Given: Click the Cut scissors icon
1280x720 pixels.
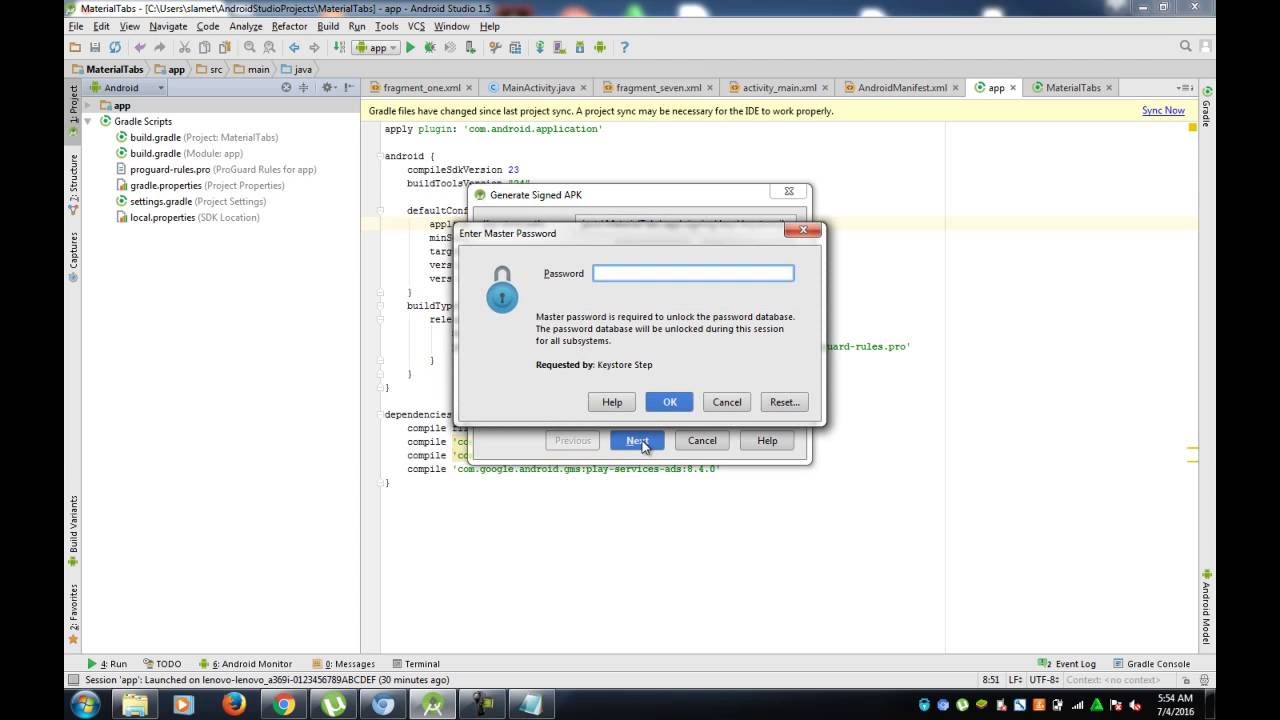Looking at the screenshot, I should coord(185,47).
